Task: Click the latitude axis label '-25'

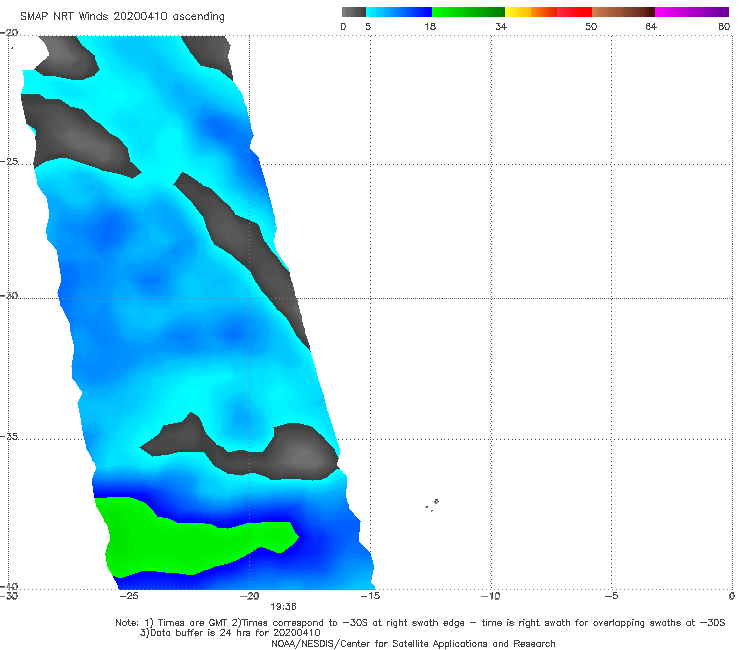Action: pos(9,161)
